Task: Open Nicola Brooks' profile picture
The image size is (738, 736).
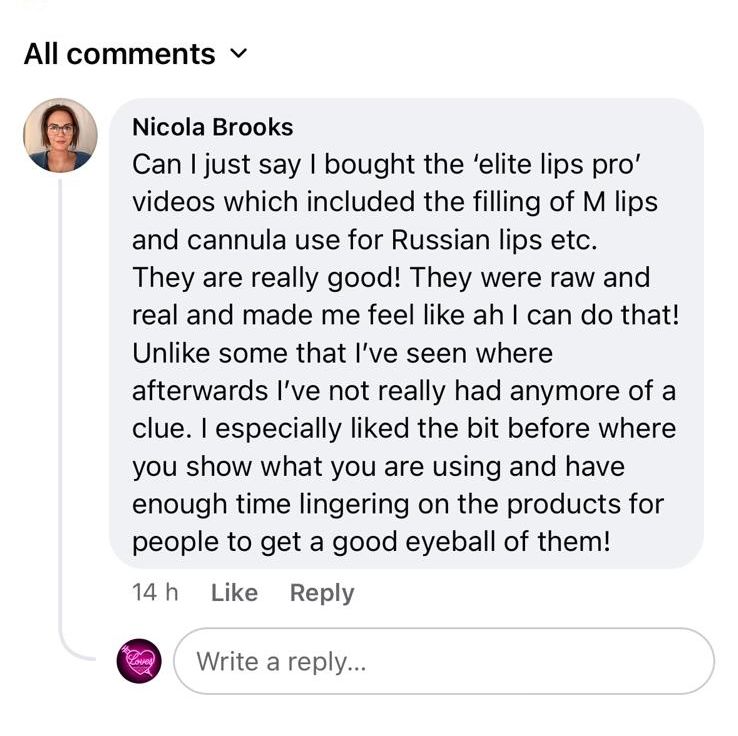Action: (x=60, y=135)
